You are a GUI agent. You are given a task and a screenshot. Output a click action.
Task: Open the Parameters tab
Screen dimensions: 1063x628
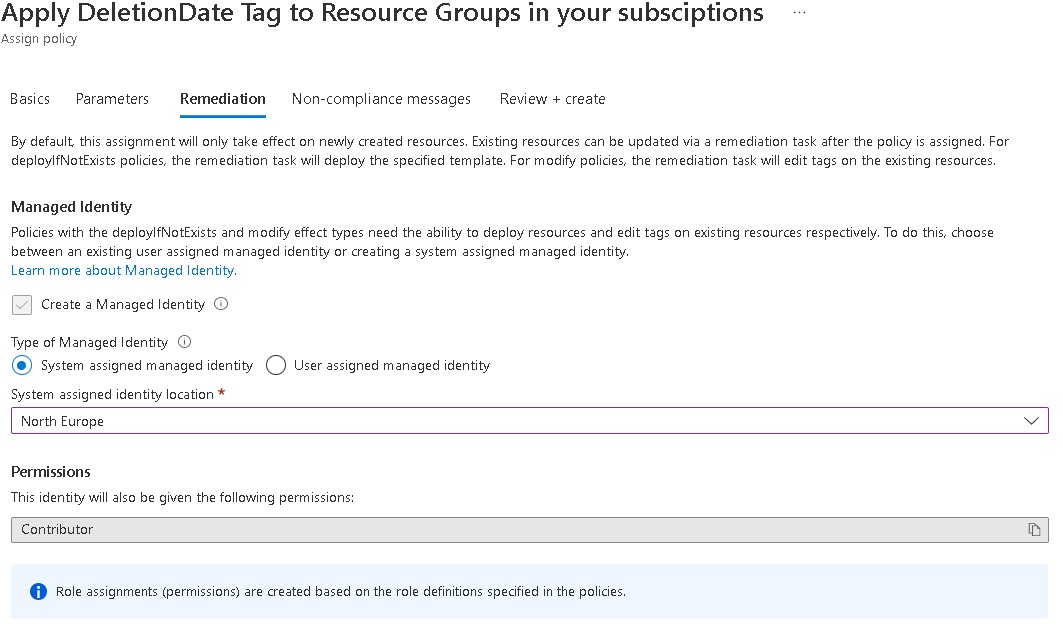(112, 99)
